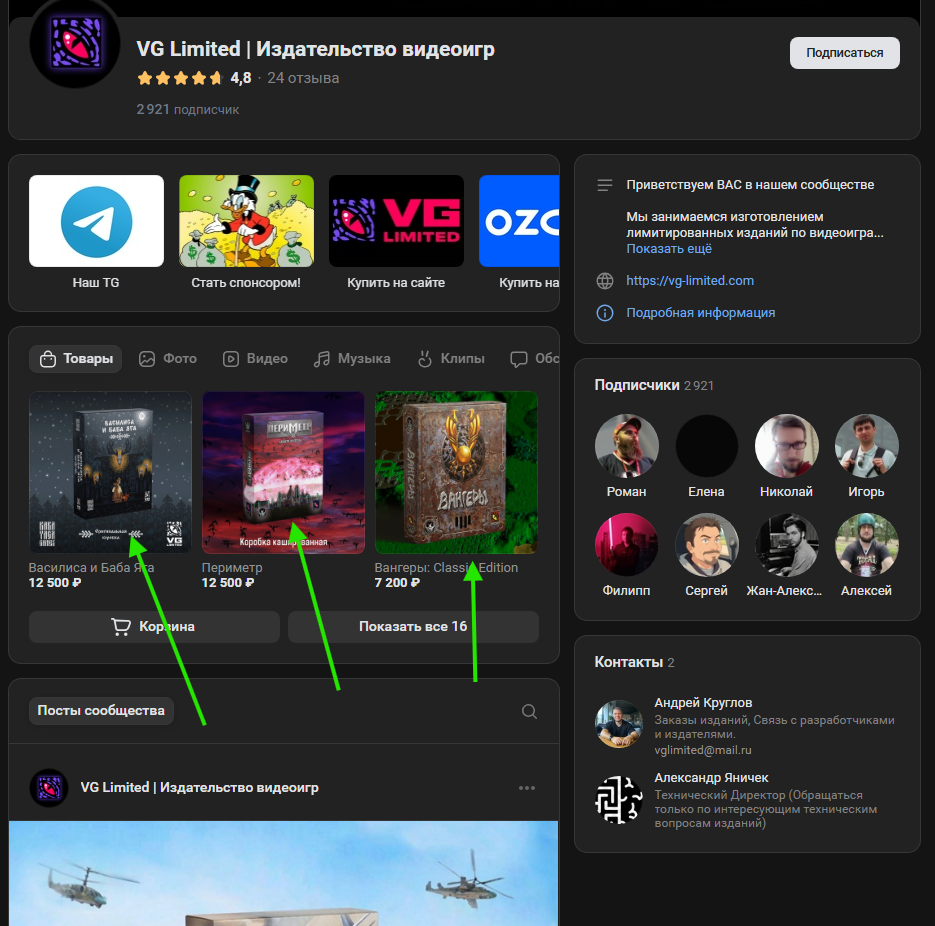Switch to the Музыка tab
This screenshot has height=926, width=935.
pos(352,359)
